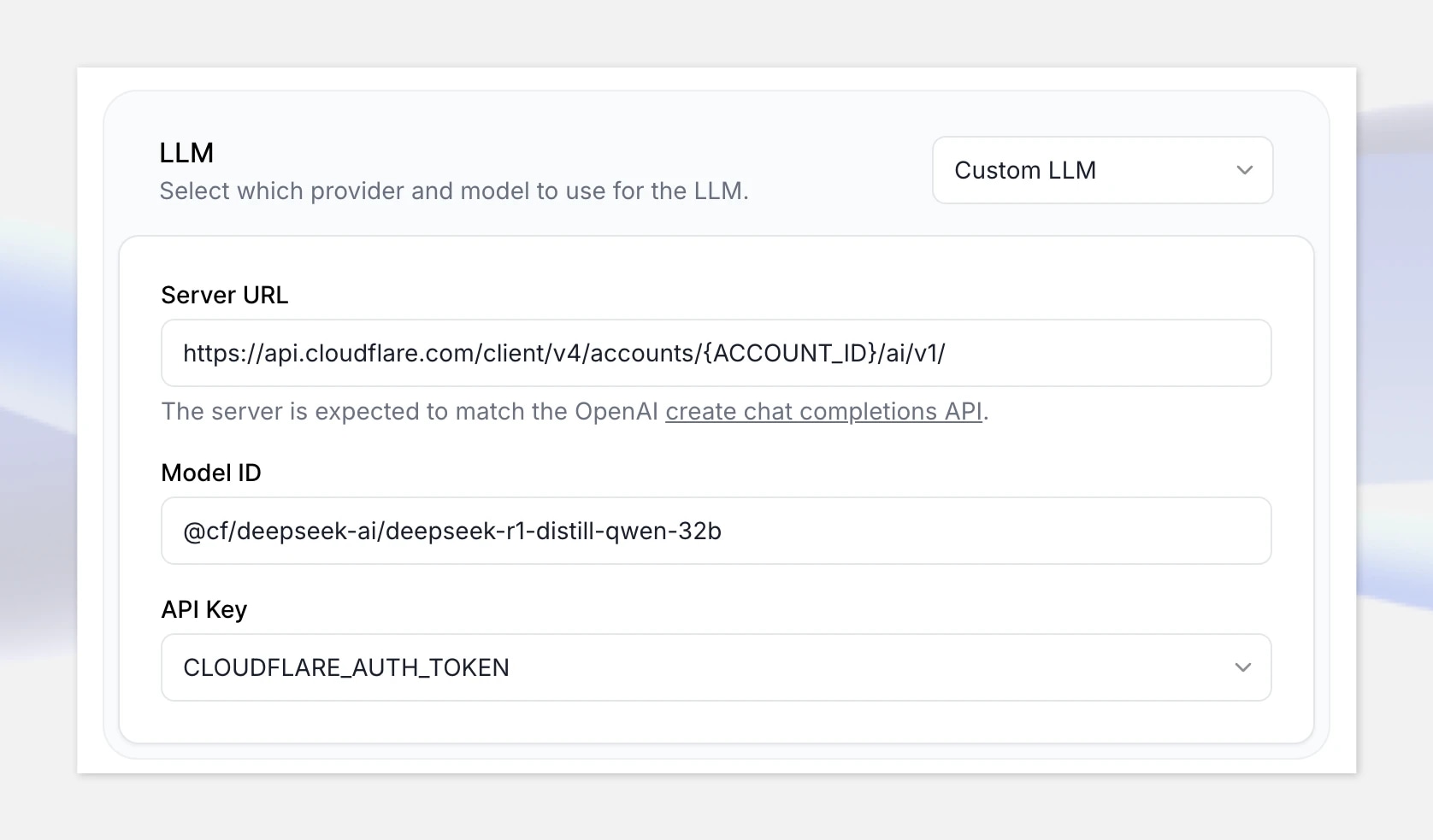Open the API Key selection dropdown
The image size is (1433, 840).
coord(716,667)
